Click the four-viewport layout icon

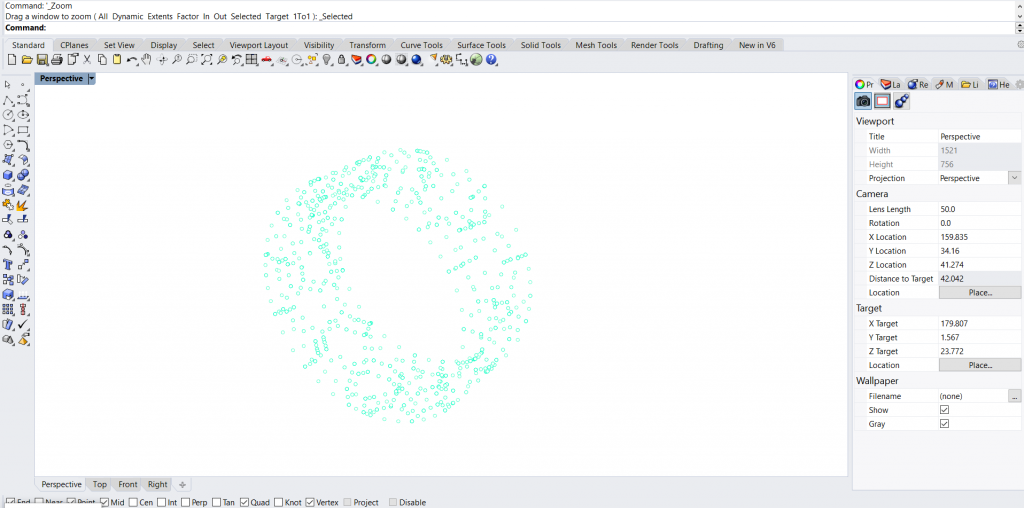coord(251,59)
